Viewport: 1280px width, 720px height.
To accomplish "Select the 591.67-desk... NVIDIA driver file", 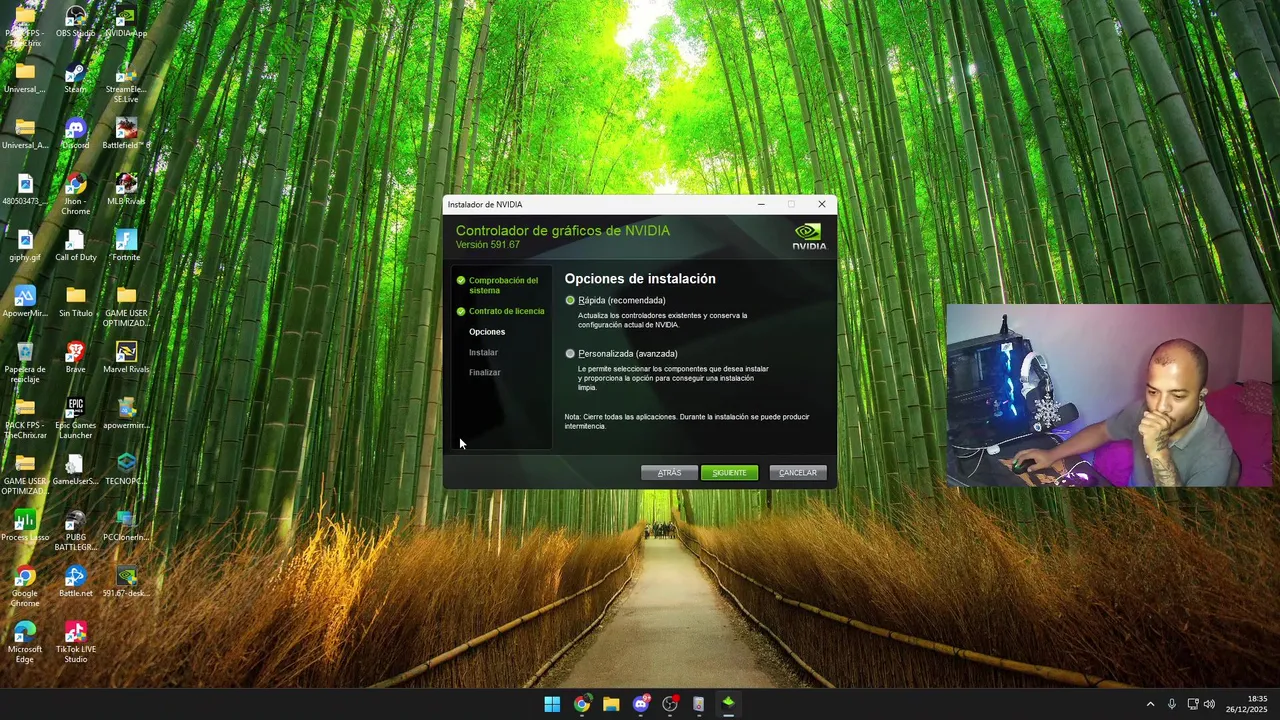I will tap(126, 582).
